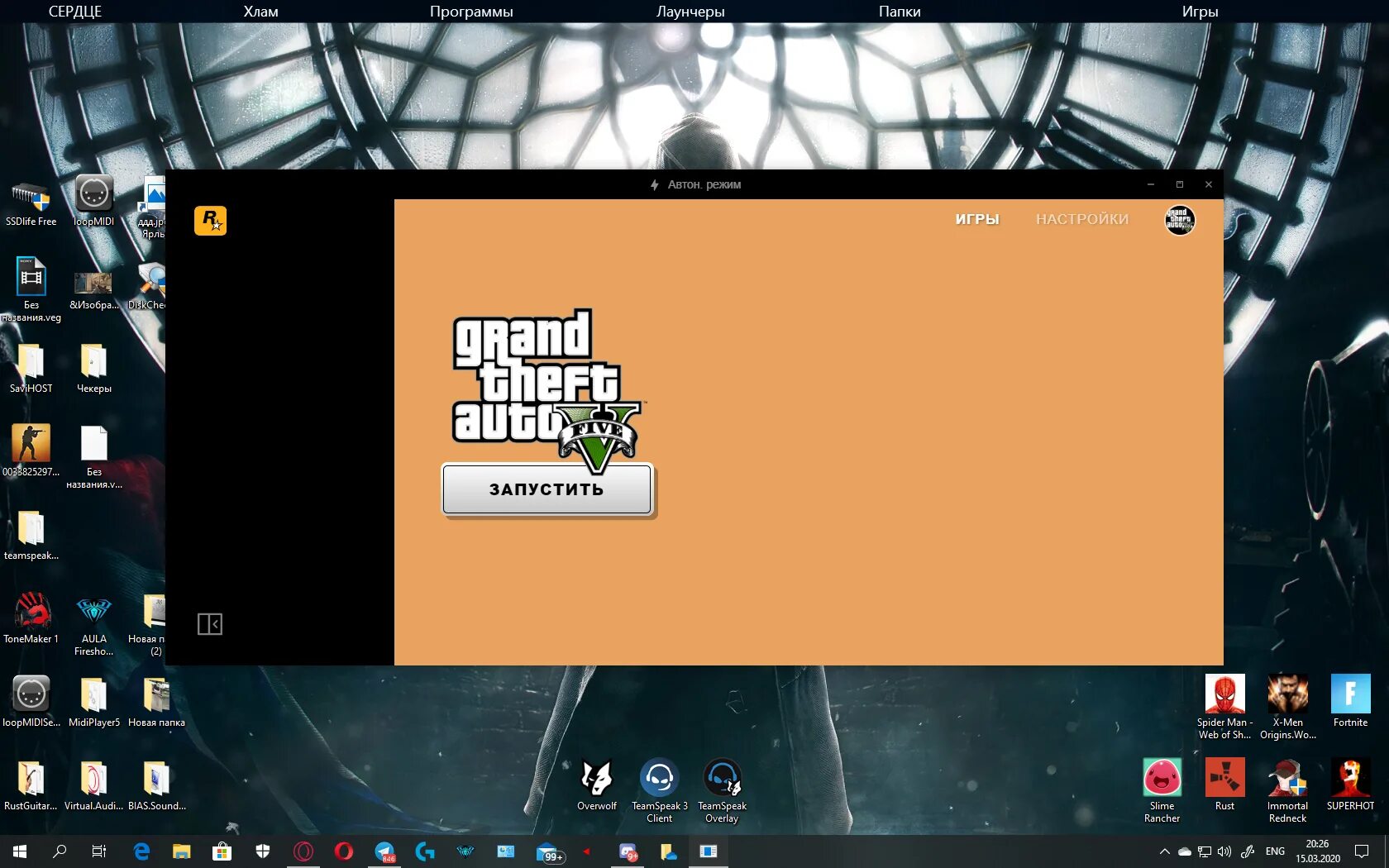Select the loopMIDISe... desktop icon
The image size is (1389, 868).
tap(31, 702)
